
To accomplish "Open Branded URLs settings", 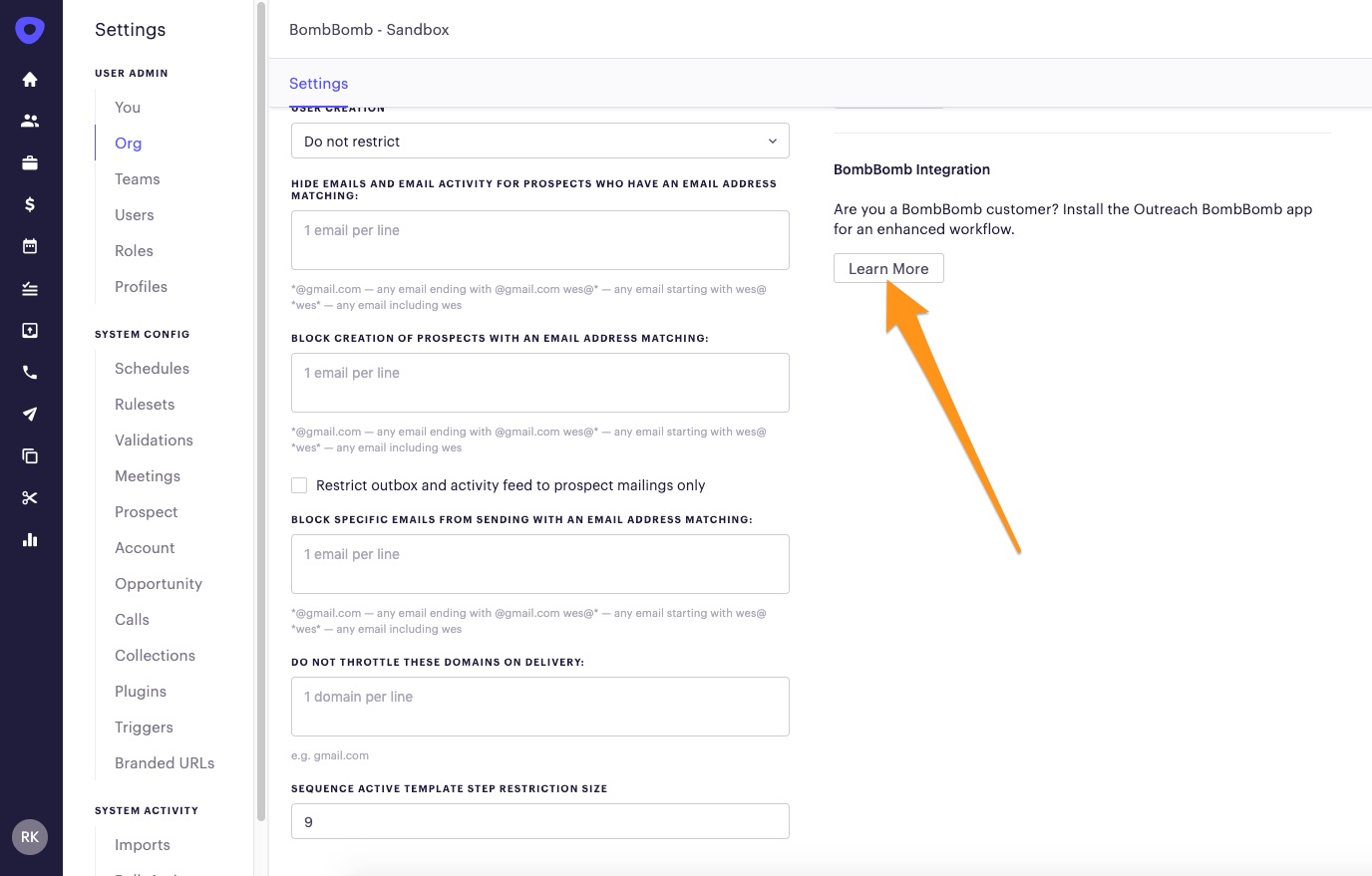I will pyautogui.click(x=165, y=763).
